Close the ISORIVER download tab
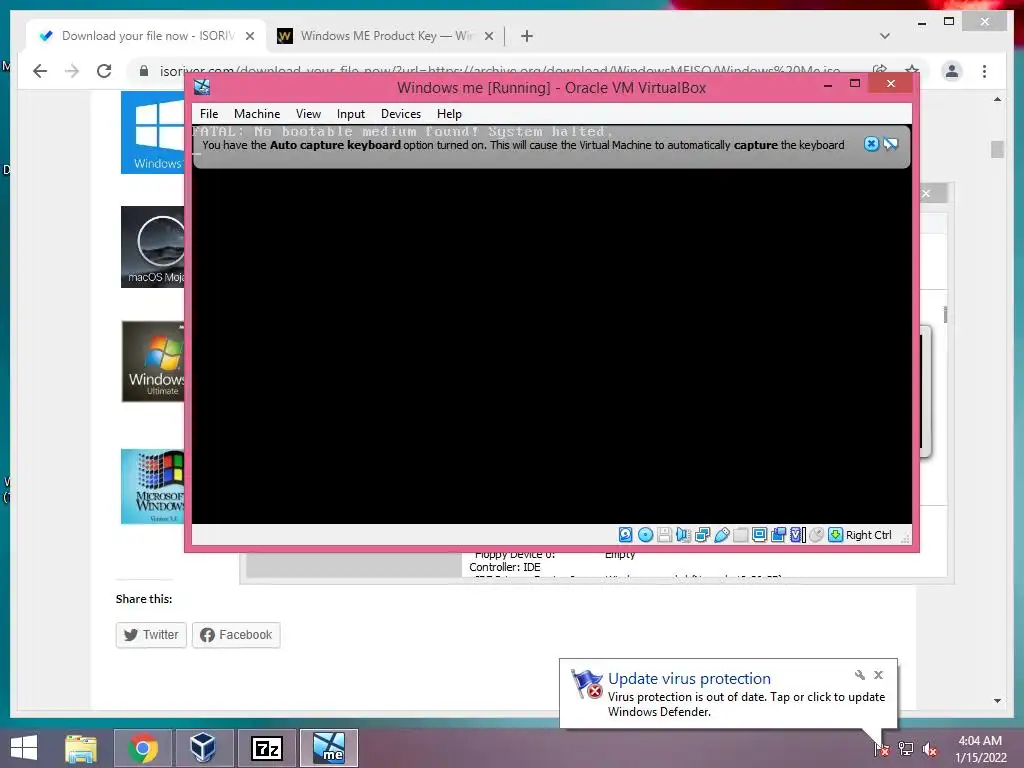Viewport: 1024px width, 768px height. click(x=249, y=37)
